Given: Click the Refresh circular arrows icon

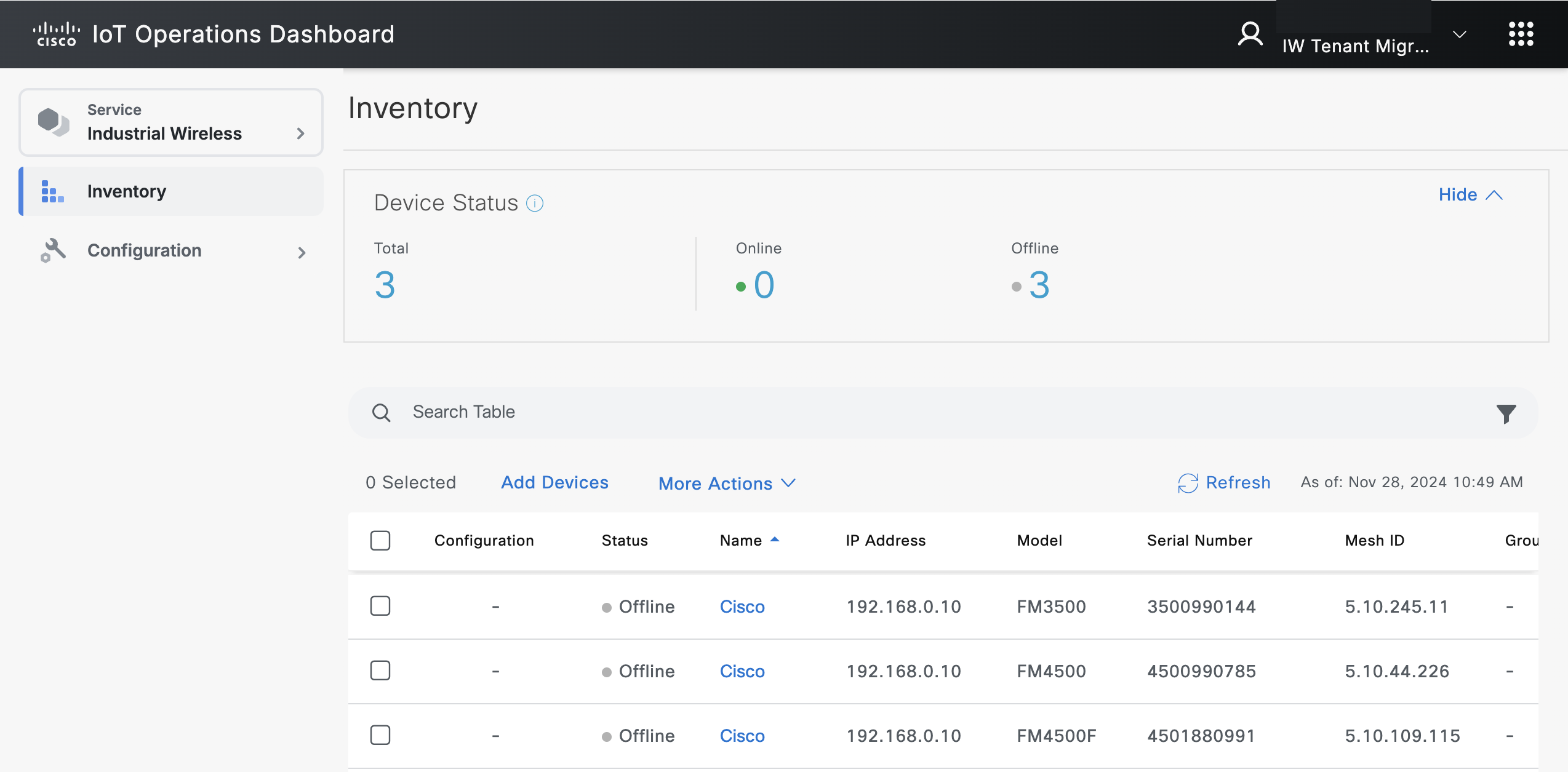Looking at the screenshot, I should point(1188,483).
